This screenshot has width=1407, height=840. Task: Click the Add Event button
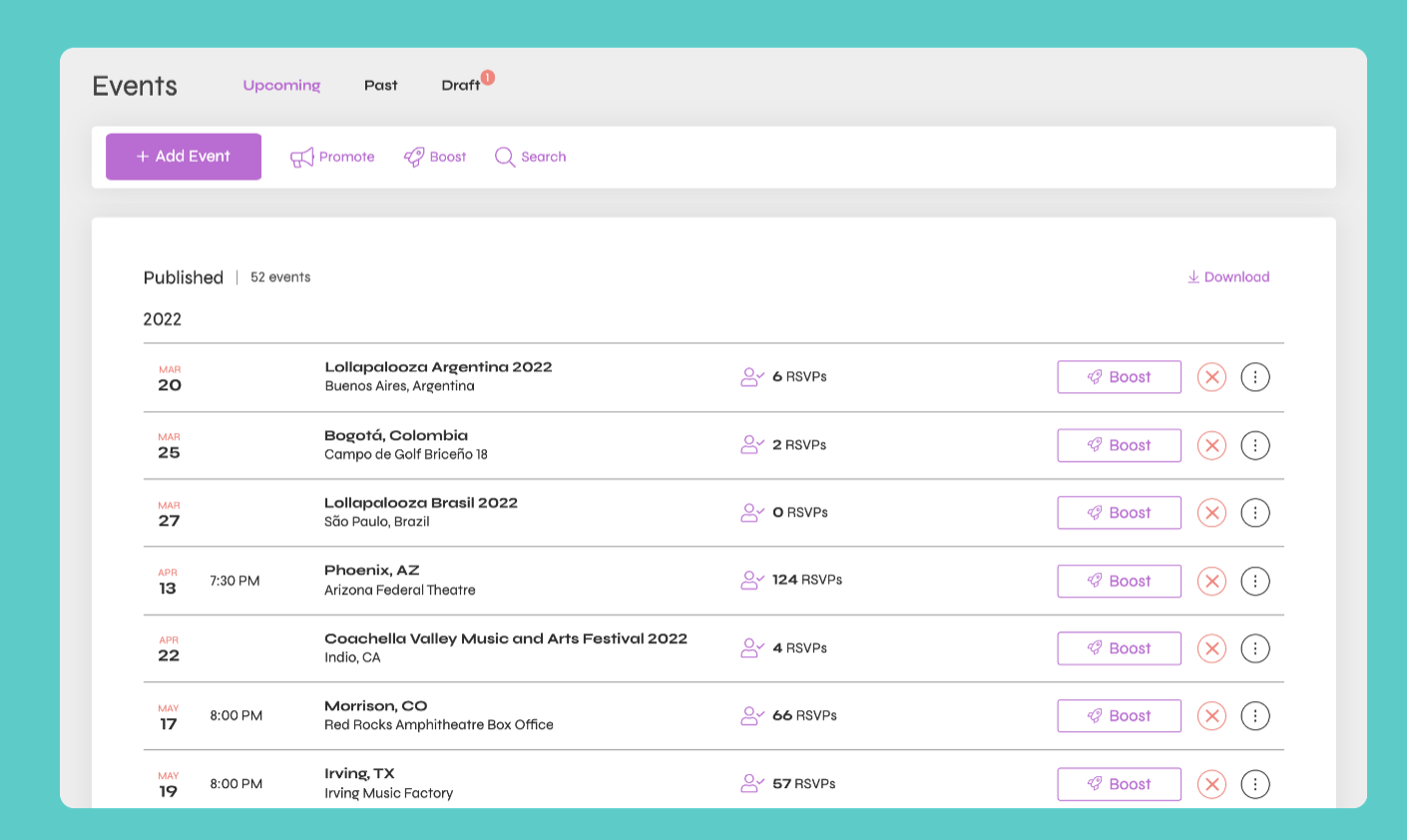[x=184, y=157]
